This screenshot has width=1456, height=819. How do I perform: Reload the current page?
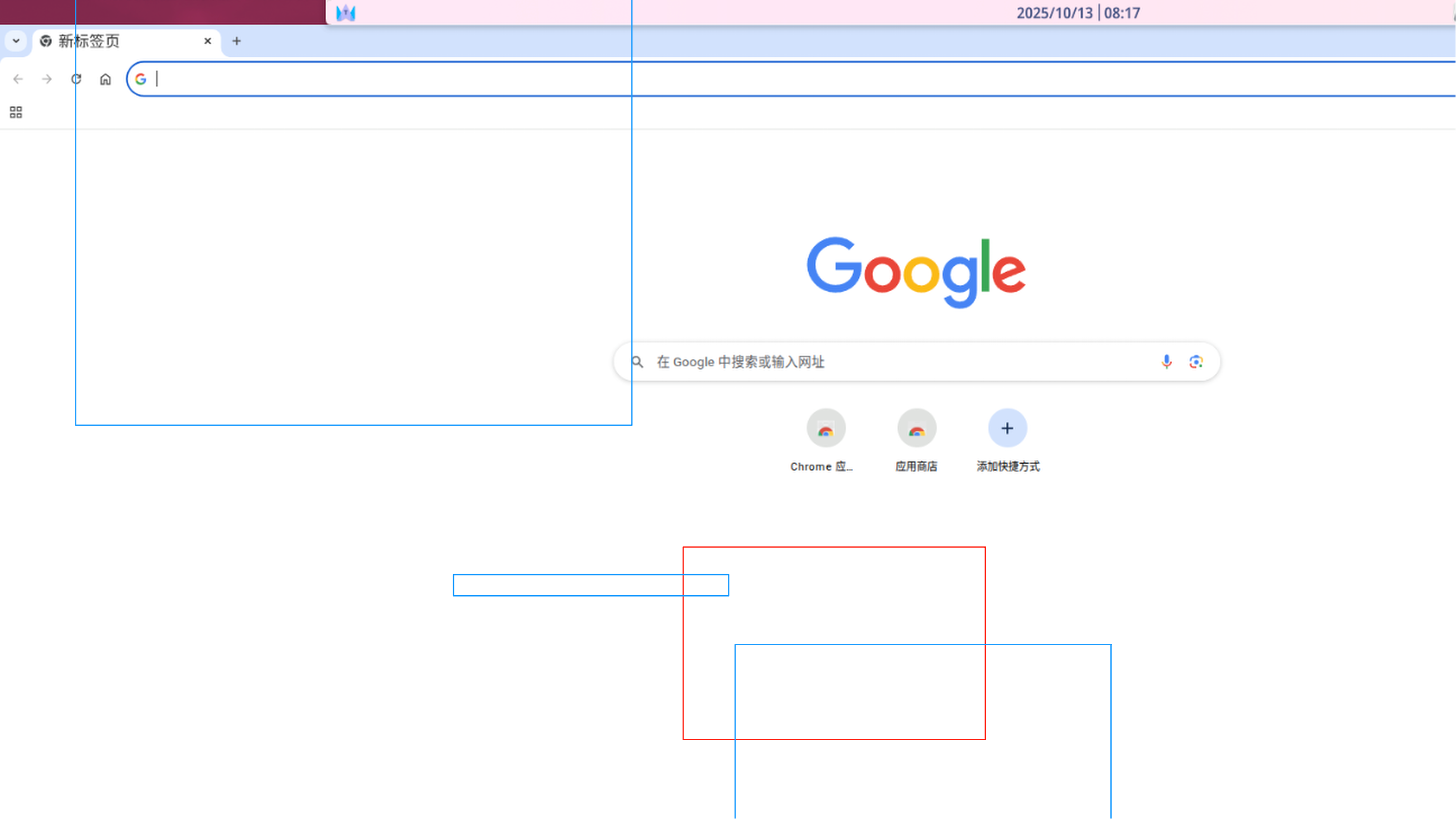(x=76, y=79)
